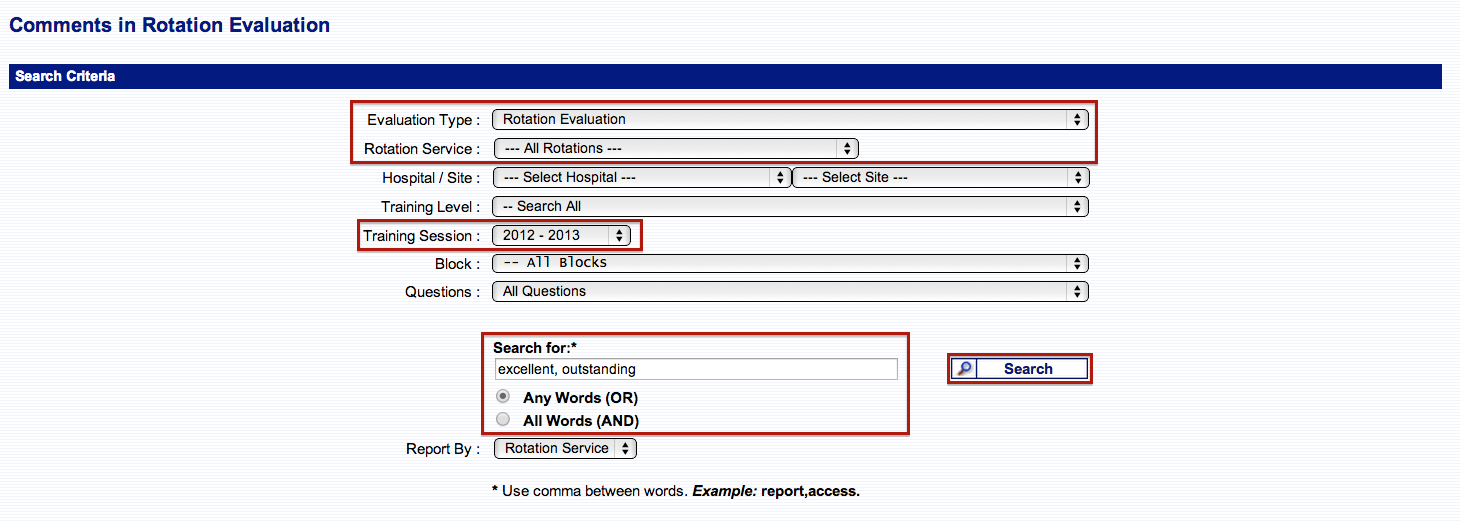Viewport: 1460px width, 521px height.
Task: Expand the Rotation Service dropdown
Action: tap(676, 148)
